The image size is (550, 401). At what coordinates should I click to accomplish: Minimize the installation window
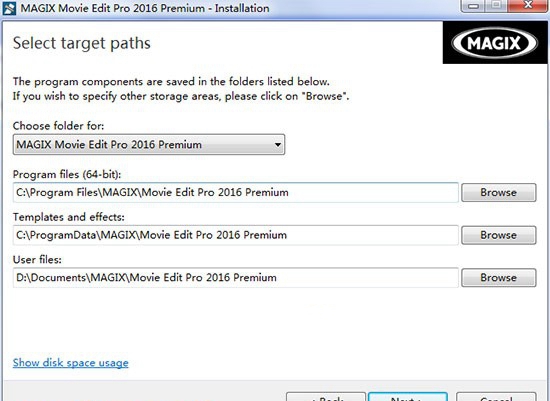(x=474, y=6)
